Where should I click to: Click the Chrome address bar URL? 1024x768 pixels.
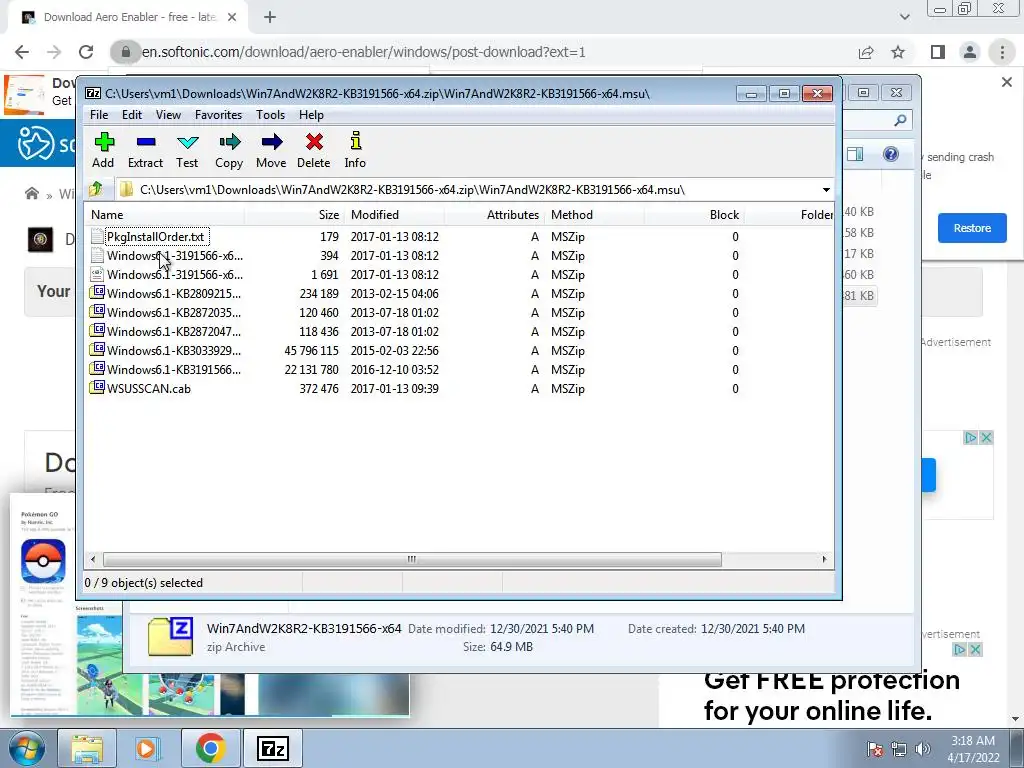pos(363,52)
